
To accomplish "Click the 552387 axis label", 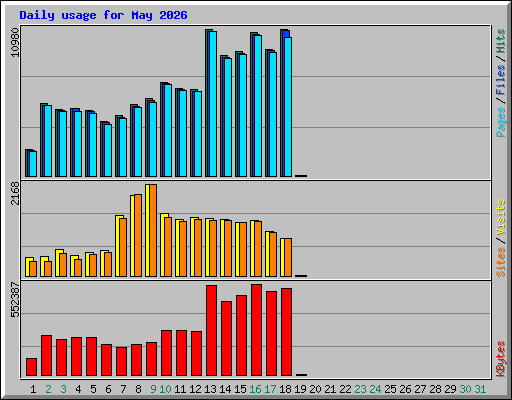I will tap(15, 300).
